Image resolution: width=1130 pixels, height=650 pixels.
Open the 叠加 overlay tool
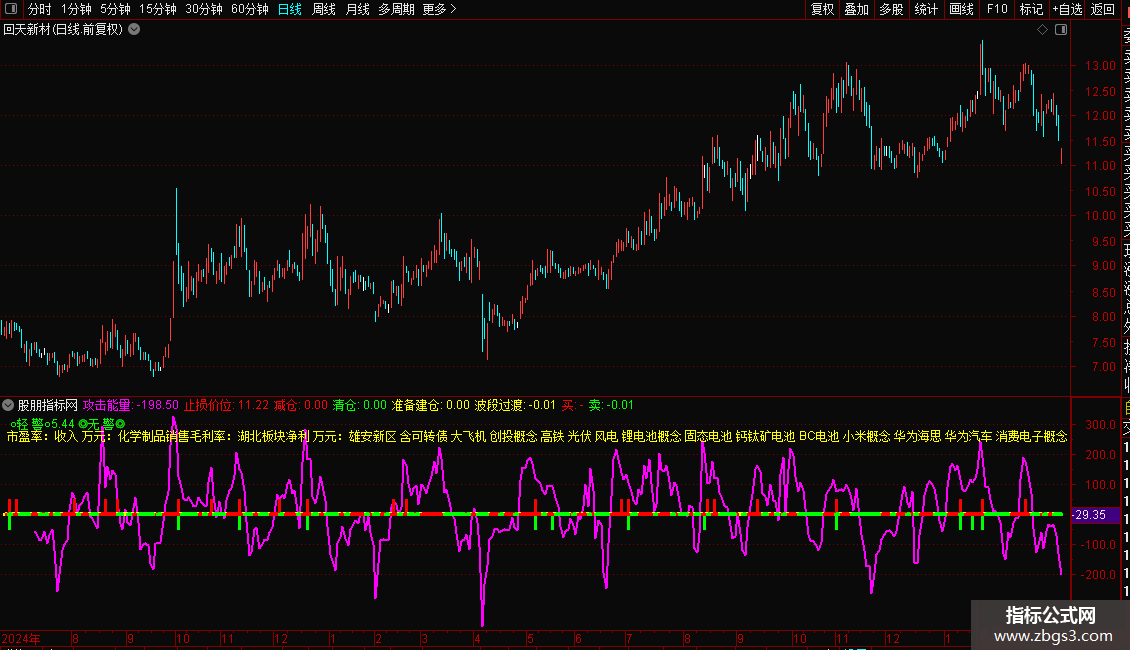pyautogui.click(x=856, y=9)
